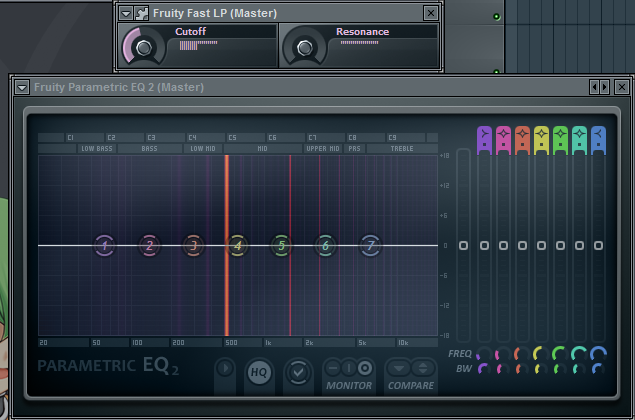Click the purple band 1 filter type icon
Screen dimensions: 635x420
tap(484, 139)
